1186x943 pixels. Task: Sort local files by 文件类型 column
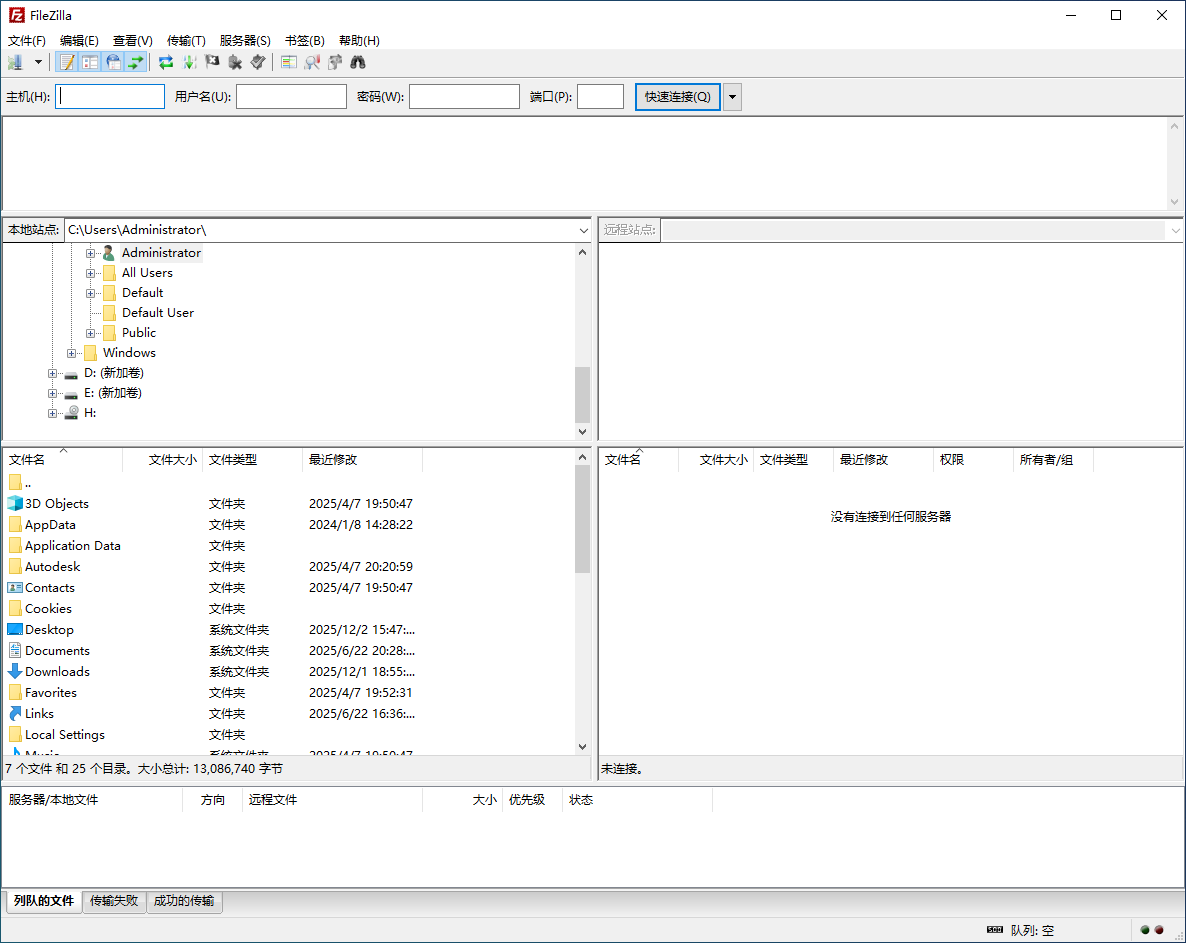(x=253, y=460)
